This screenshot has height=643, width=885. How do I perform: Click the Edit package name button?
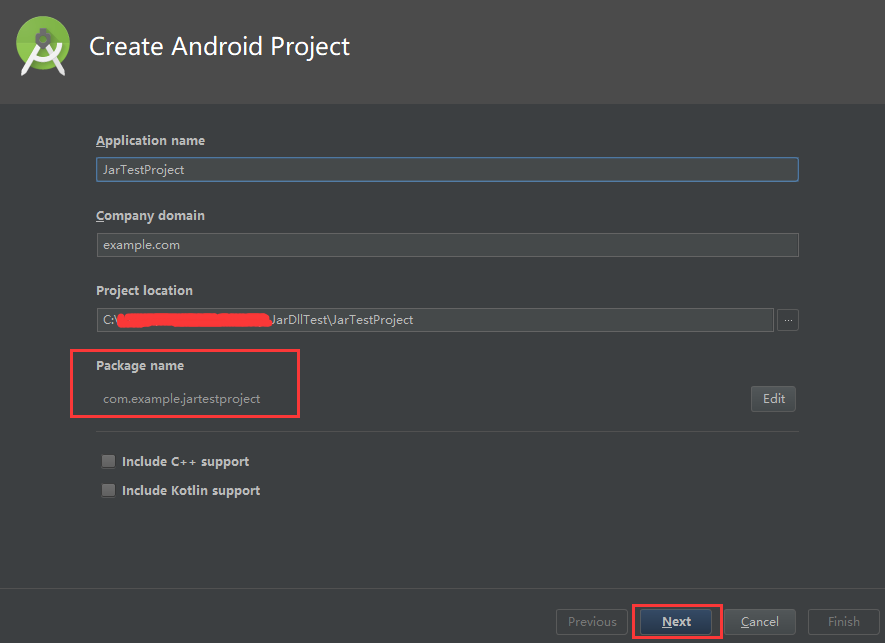(773, 399)
